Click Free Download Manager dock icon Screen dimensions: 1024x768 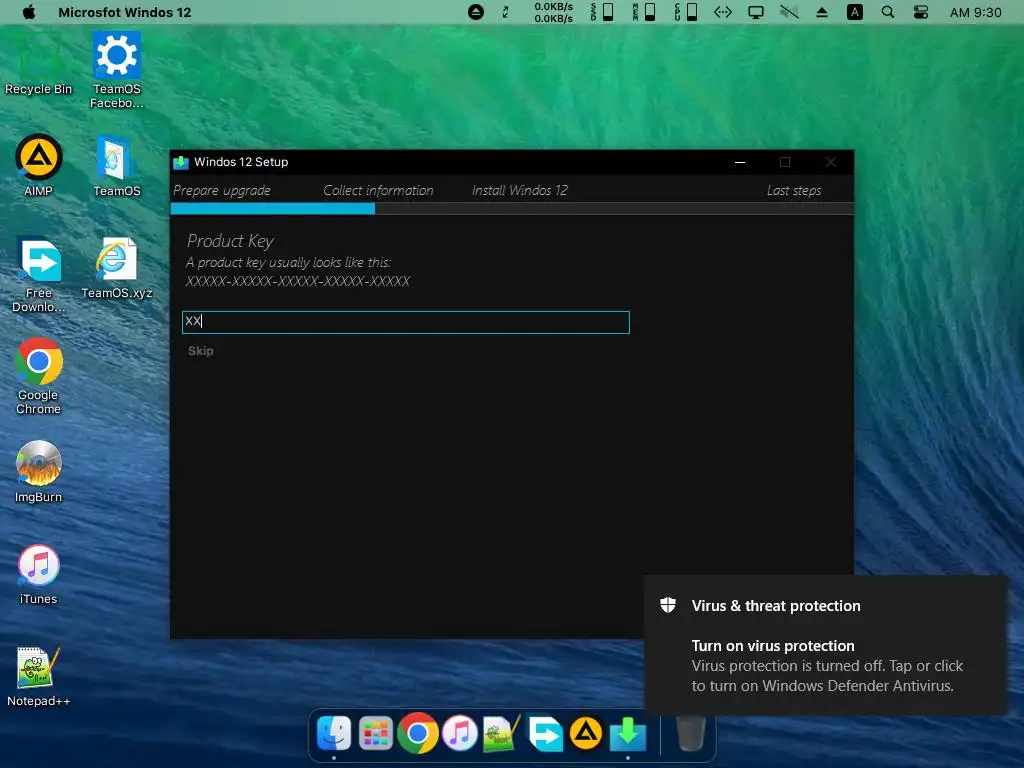coord(545,733)
